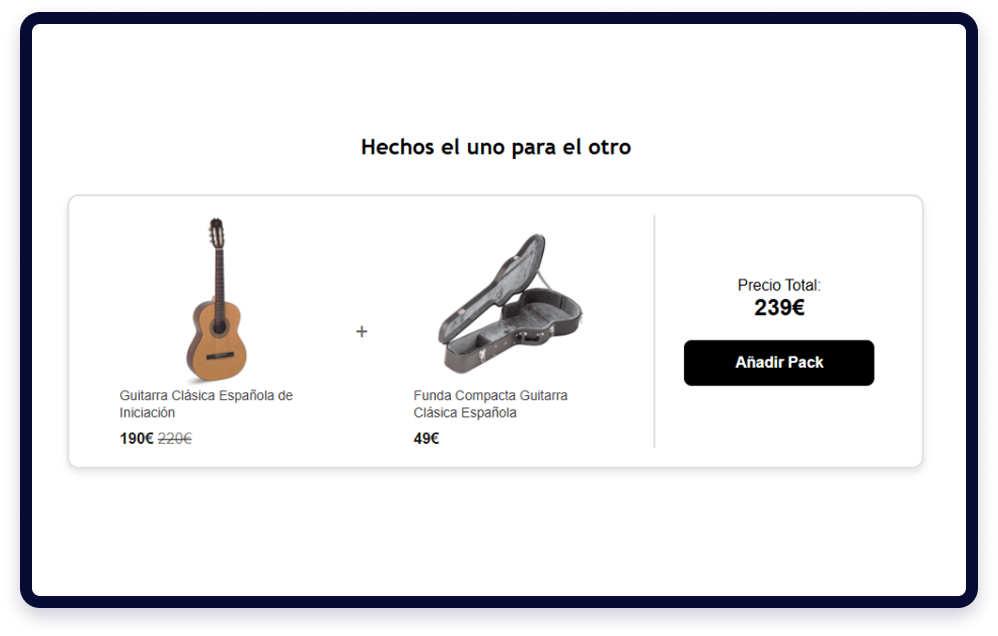Select the 239€ total pack price

(x=779, y=307)
